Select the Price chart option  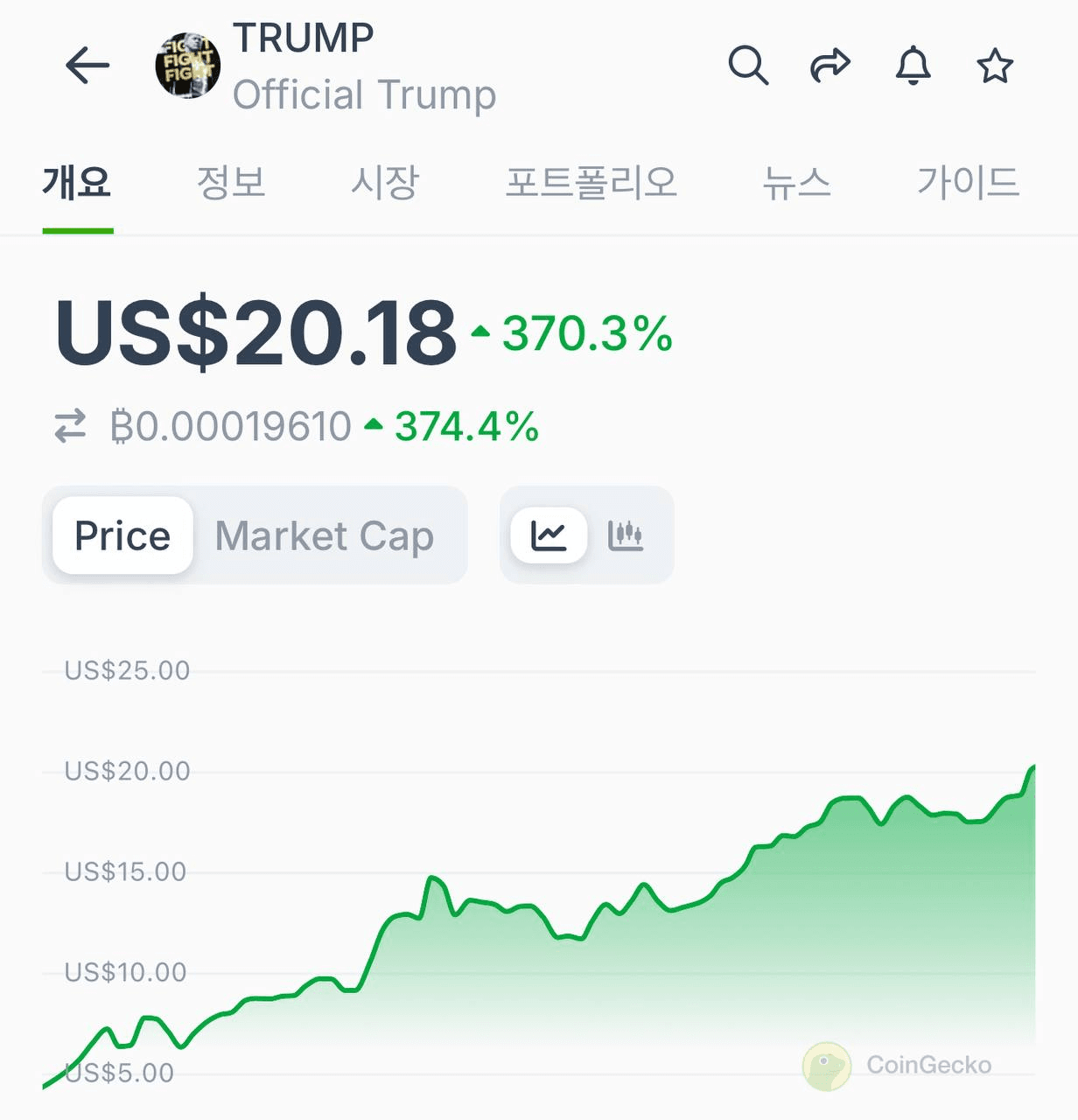(x=122, y=535)
